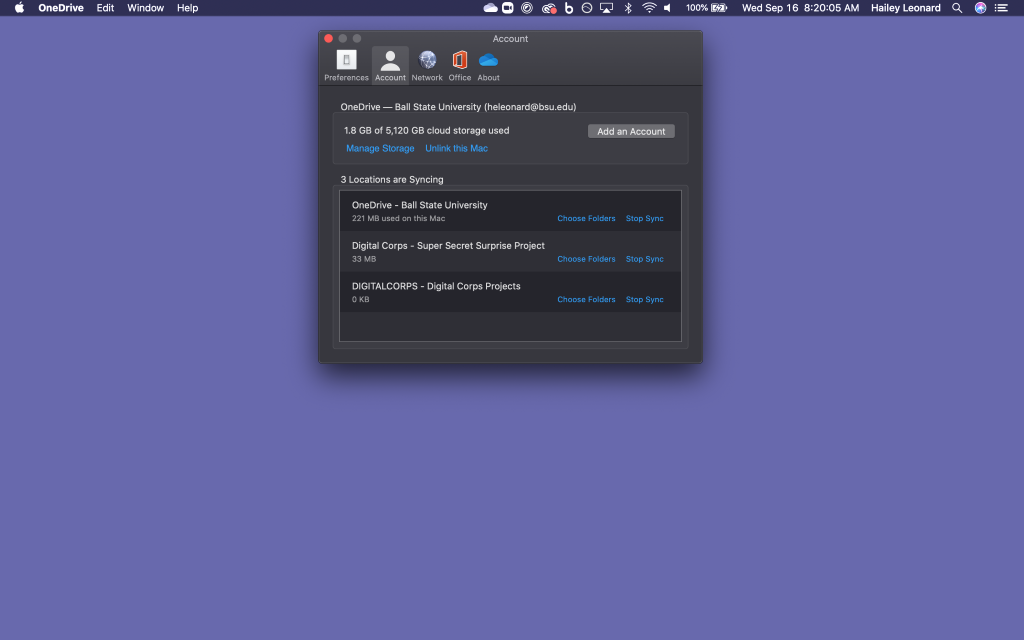
Task: Open the Edit menu
Action: coord(105,8)
